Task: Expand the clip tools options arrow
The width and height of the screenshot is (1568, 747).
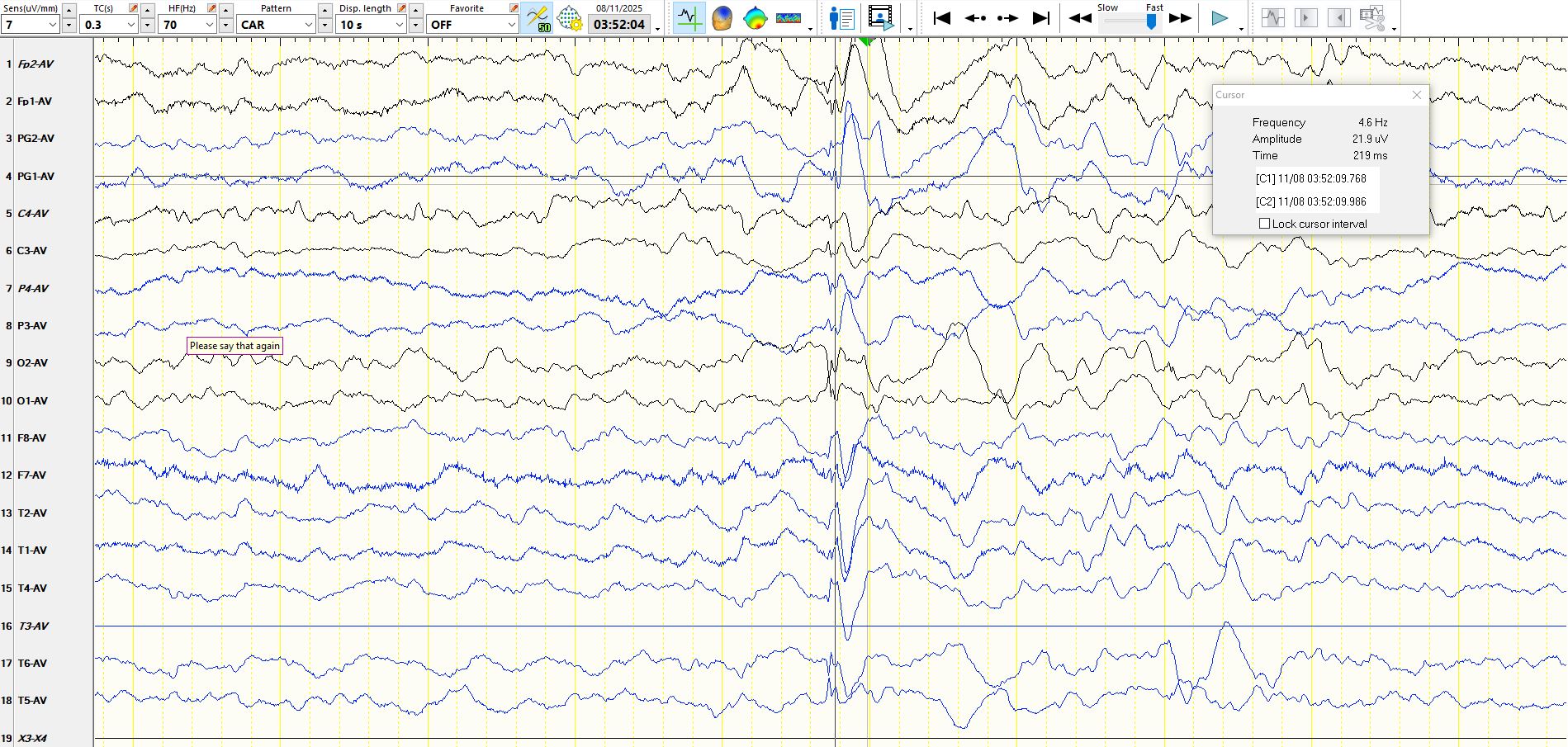Action: click(1394, 29)
